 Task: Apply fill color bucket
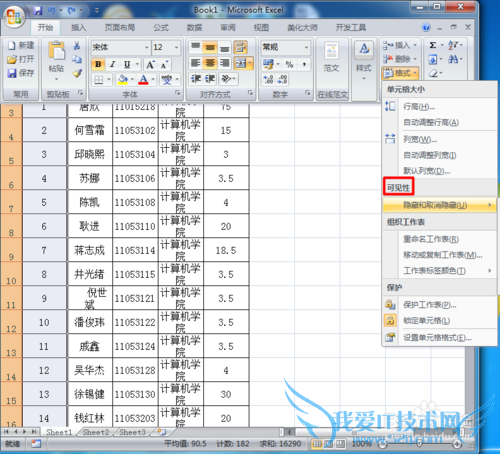[122, 79]
